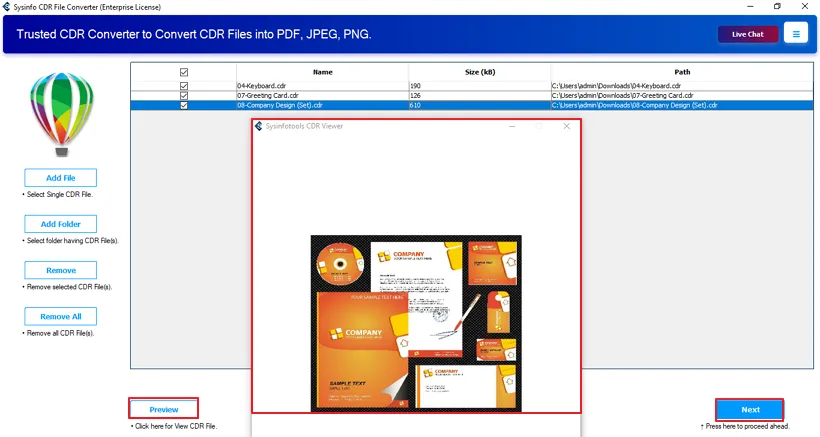Close the Sysinfotools CDR Viewer window
The image size is (820, 437).
pyautogui.click(x=566, y=126)
